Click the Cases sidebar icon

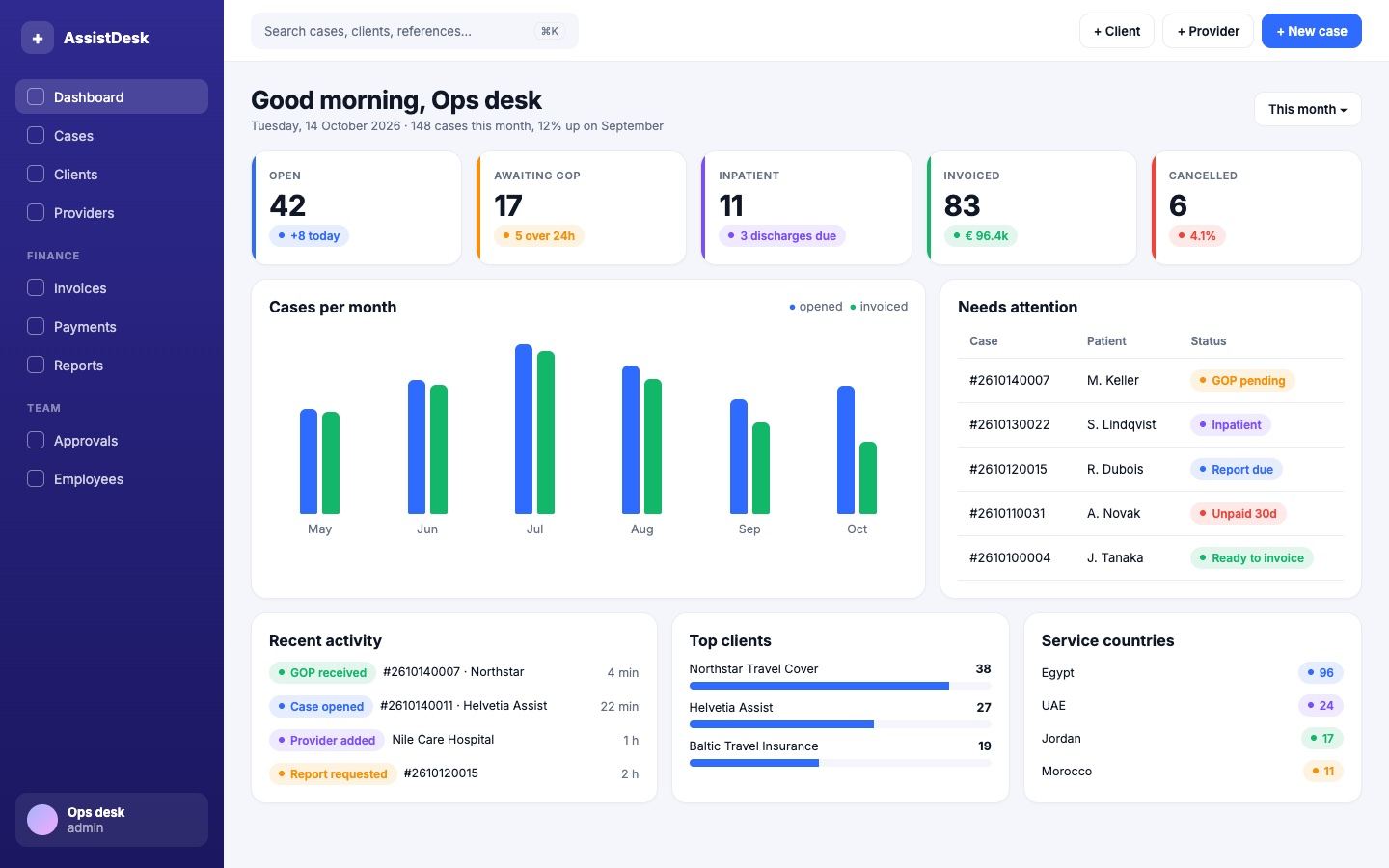coord(36,135)
